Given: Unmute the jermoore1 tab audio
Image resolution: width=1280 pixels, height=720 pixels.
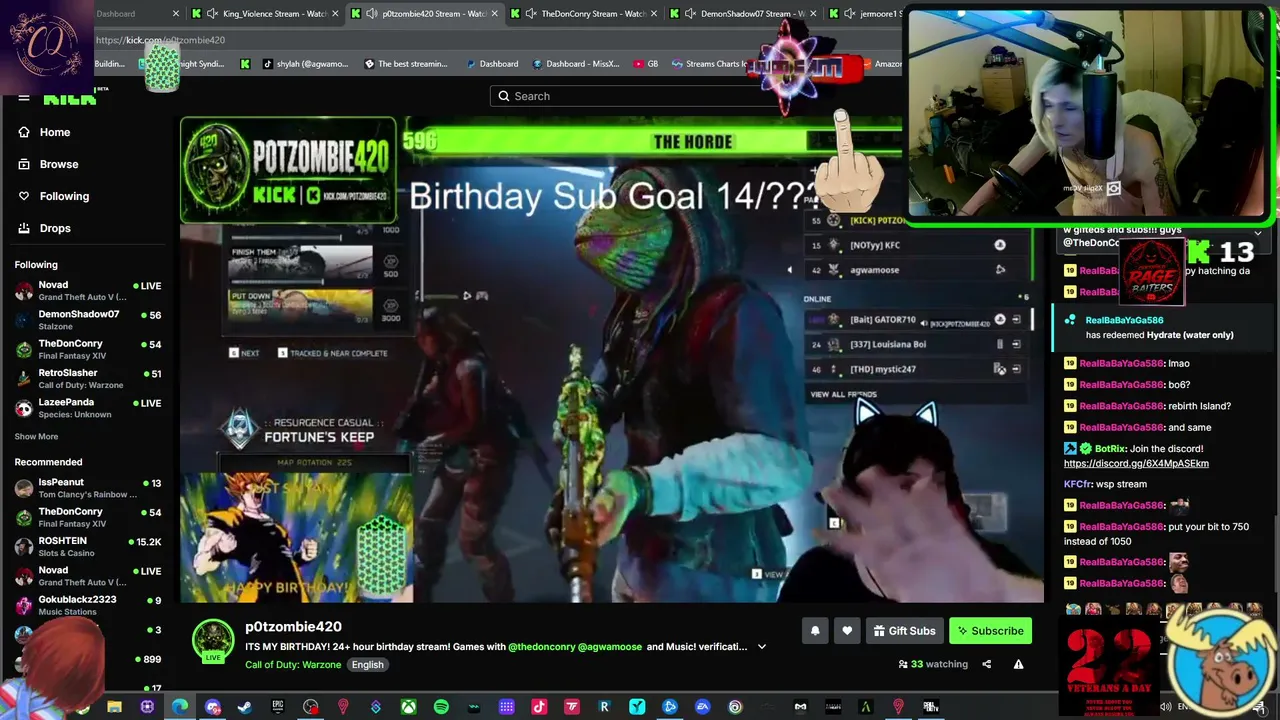Looking at the screenshot, I should point(849,14).
